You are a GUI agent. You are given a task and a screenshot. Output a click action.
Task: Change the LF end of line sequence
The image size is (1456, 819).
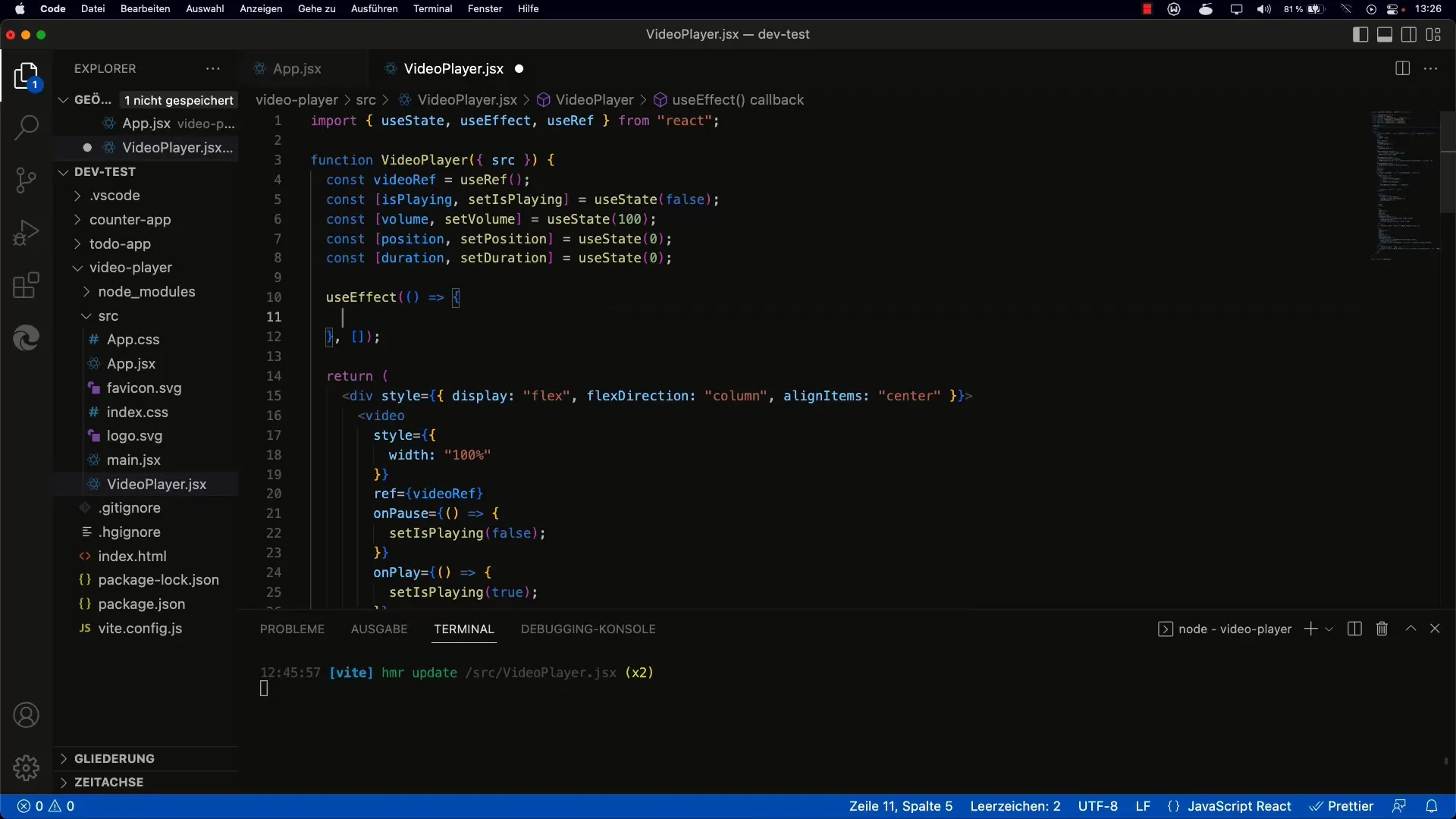pyautogui.click(x=1143, y=806)
